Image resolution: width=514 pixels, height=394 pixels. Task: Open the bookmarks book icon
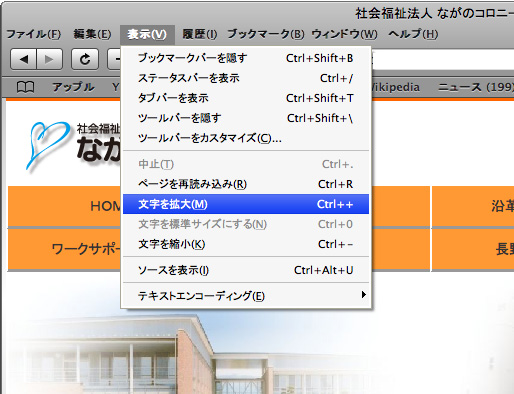point(25,87)
